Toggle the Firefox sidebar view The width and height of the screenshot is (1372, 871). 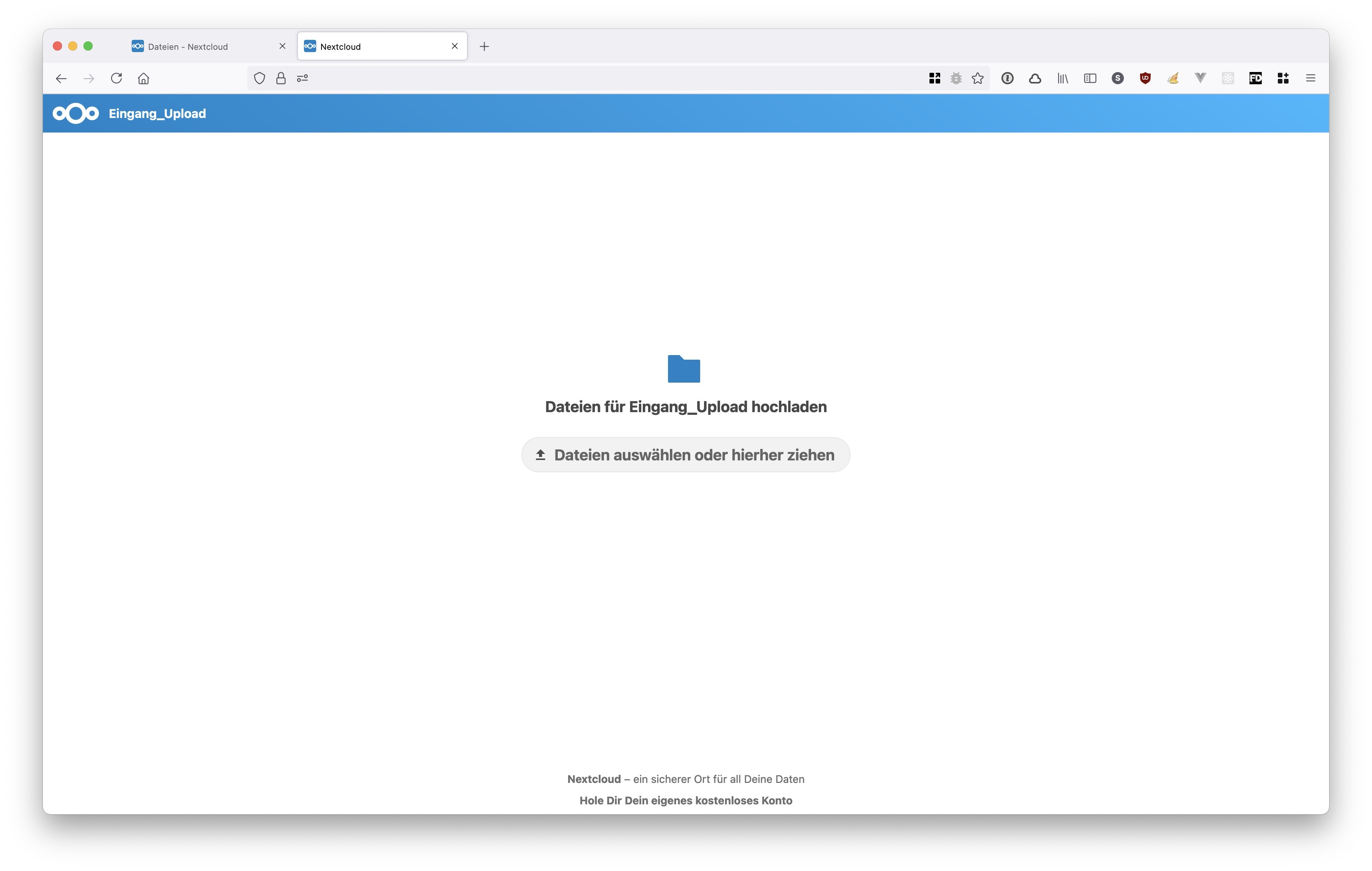[x=1090, y=78]
